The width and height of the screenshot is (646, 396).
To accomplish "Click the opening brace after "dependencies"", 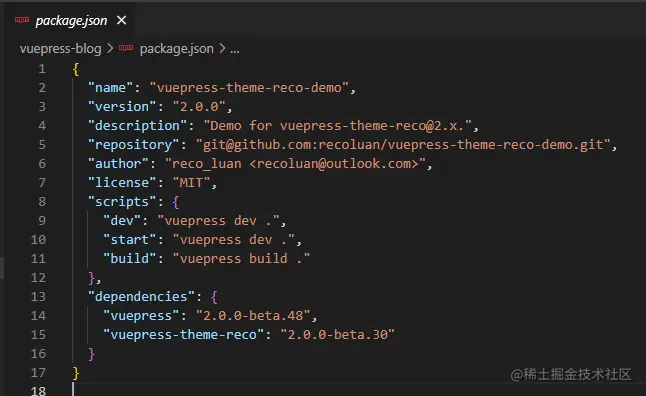I will pos(214,297).
